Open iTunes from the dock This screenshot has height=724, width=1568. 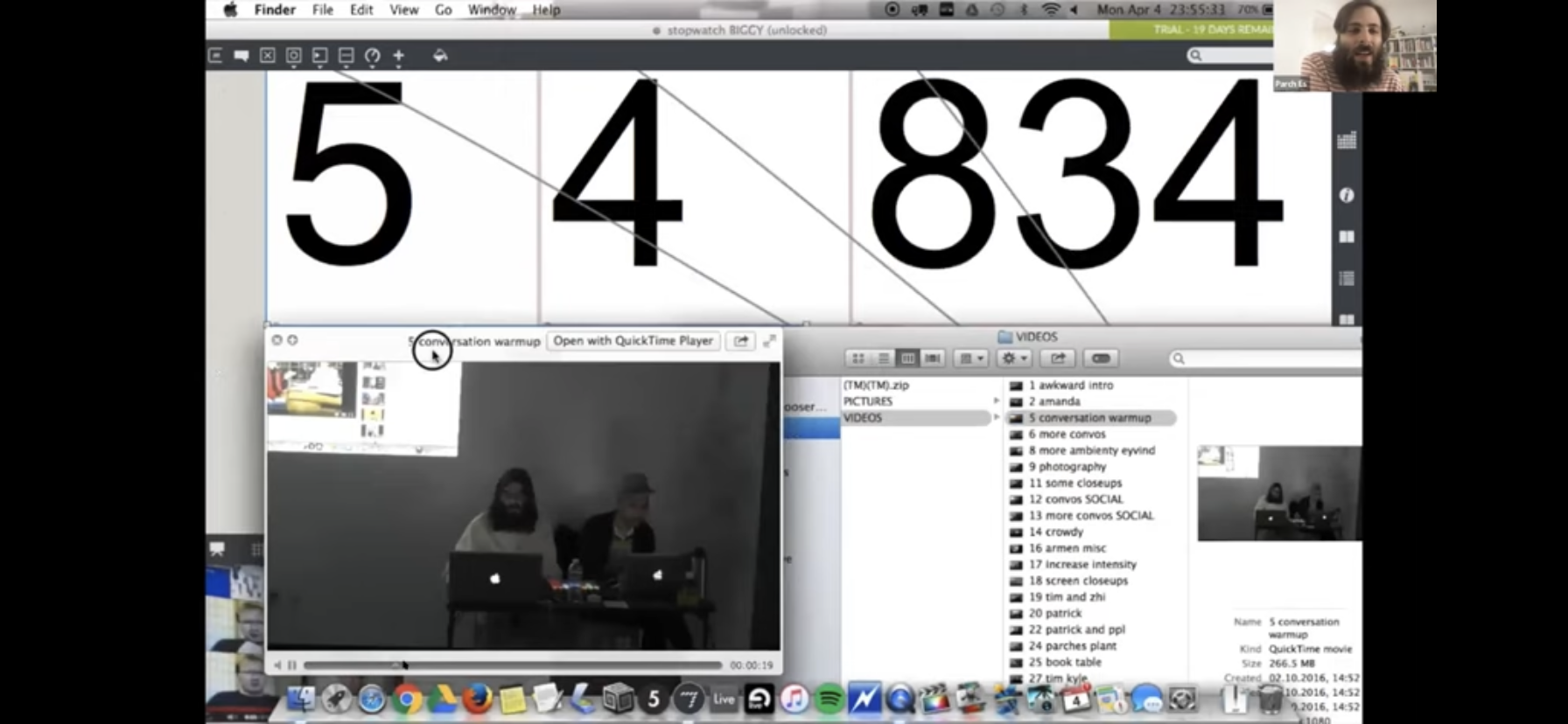click(x=794, y=699)
